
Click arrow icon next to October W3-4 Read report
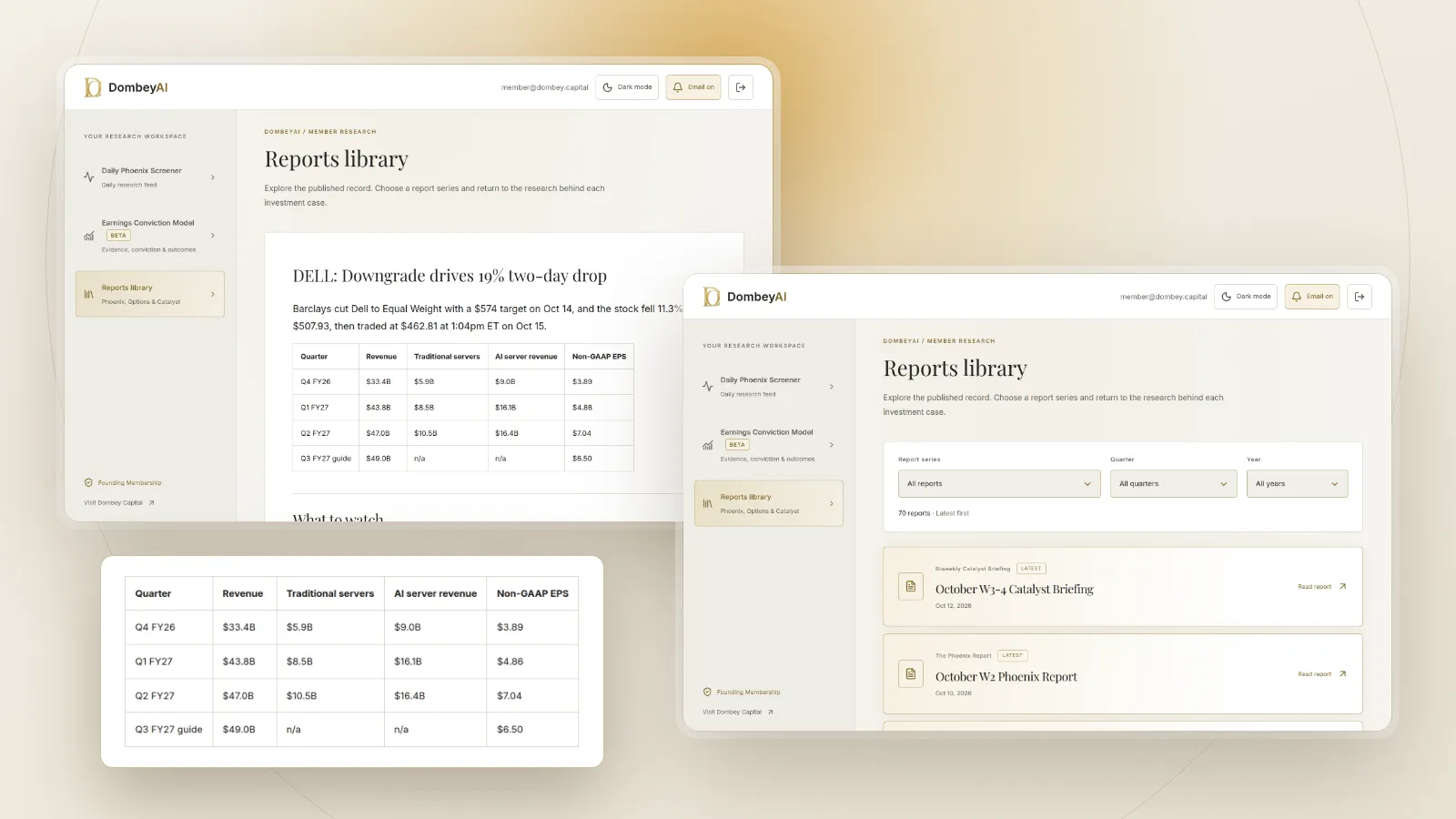[x=1343, y=587]
